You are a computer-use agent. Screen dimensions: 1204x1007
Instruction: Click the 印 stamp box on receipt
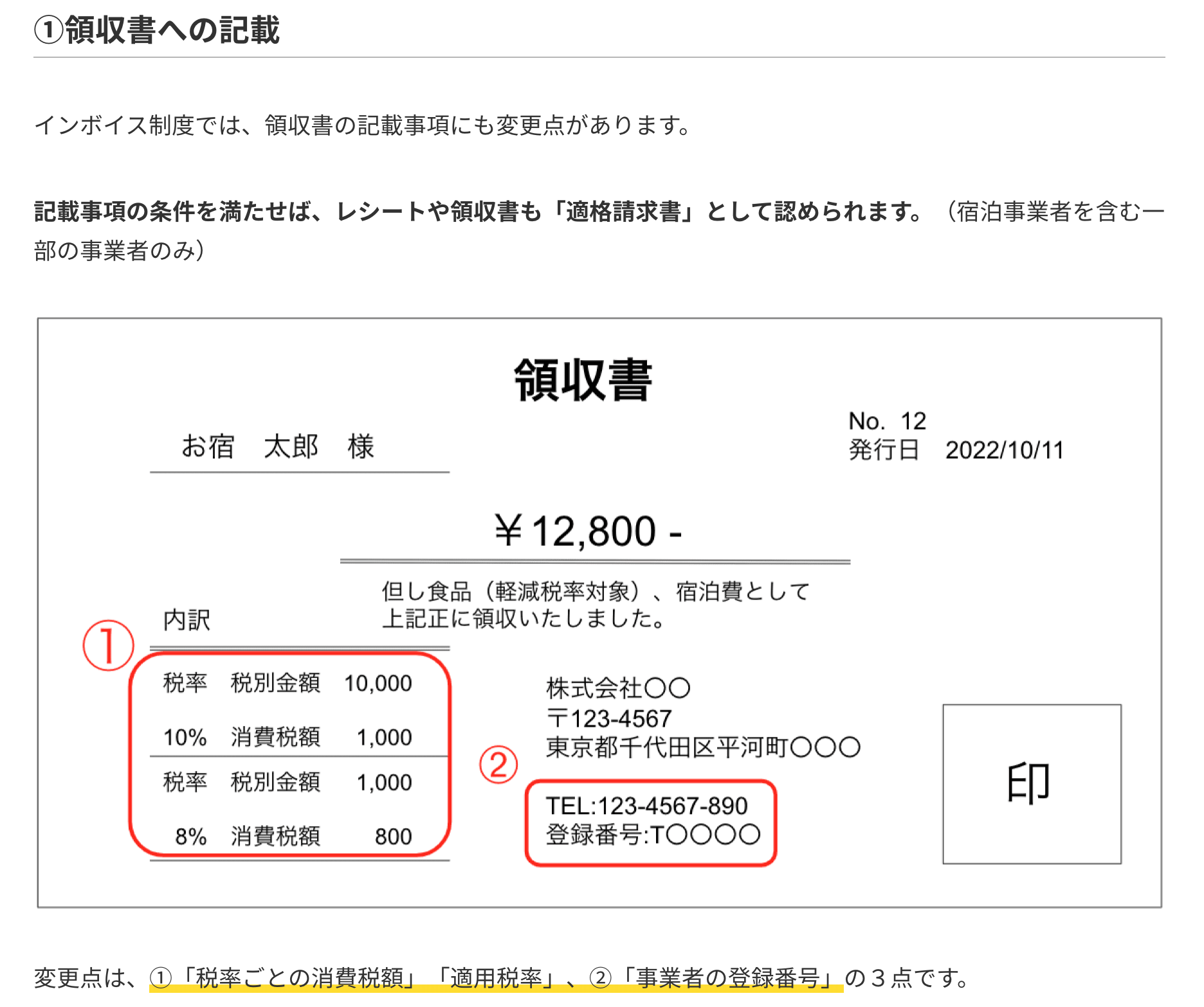point(1032,784)
